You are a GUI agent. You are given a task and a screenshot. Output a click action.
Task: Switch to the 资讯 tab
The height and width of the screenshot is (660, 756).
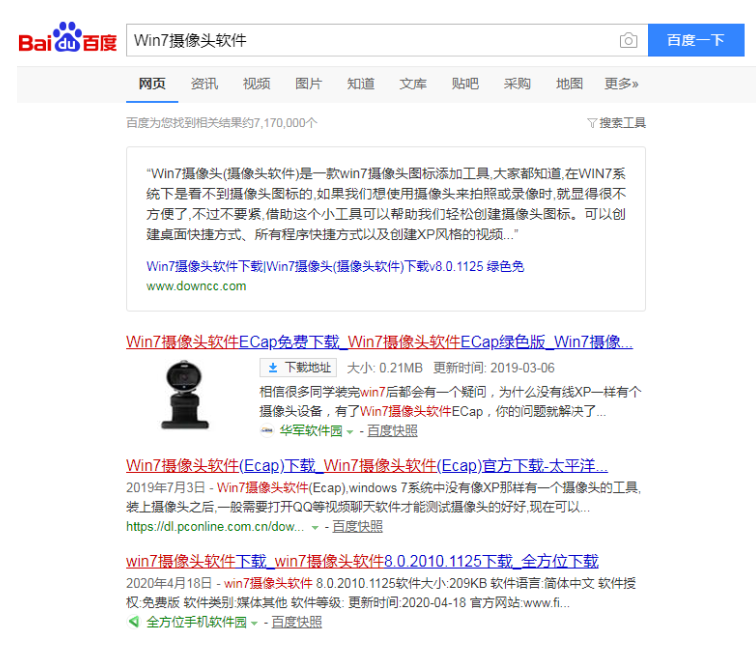tap(204, 84)
